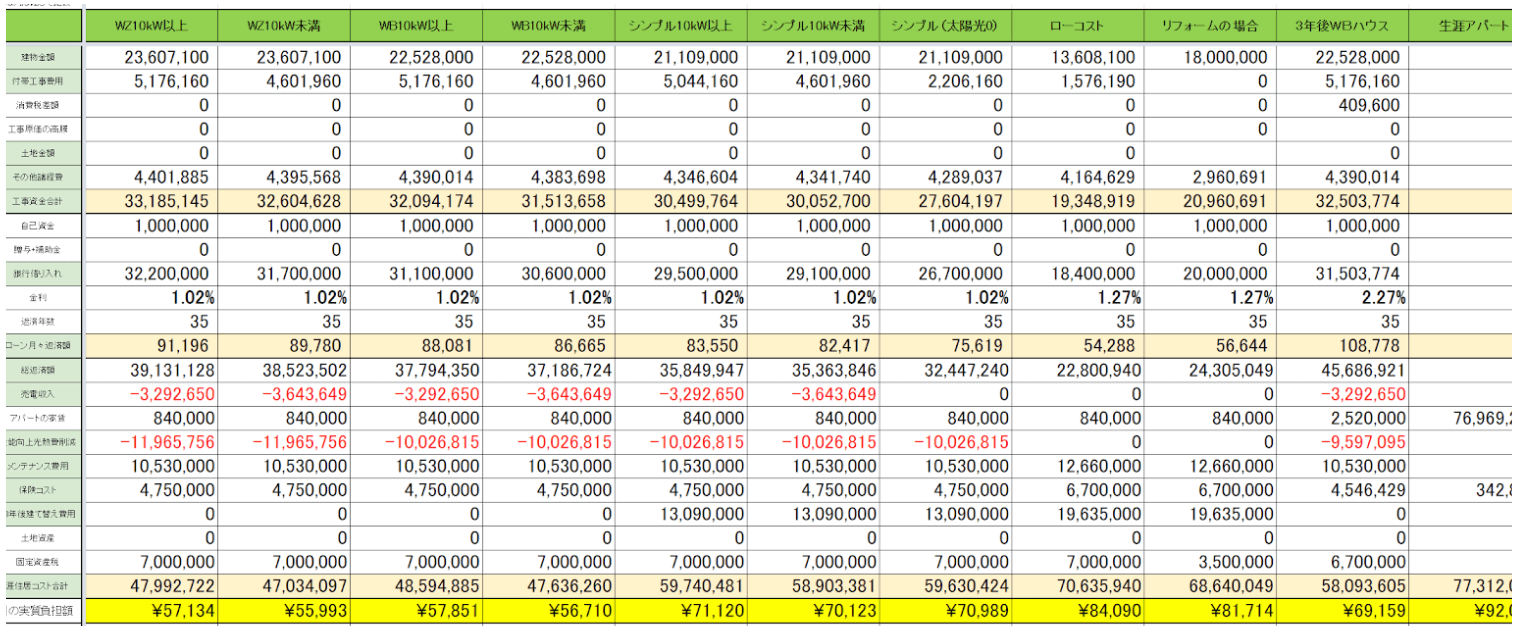Select the シンプル10kW以上 column header
Screen dimensions: 1522x634
pyautogui.click(x=679, y=25)
